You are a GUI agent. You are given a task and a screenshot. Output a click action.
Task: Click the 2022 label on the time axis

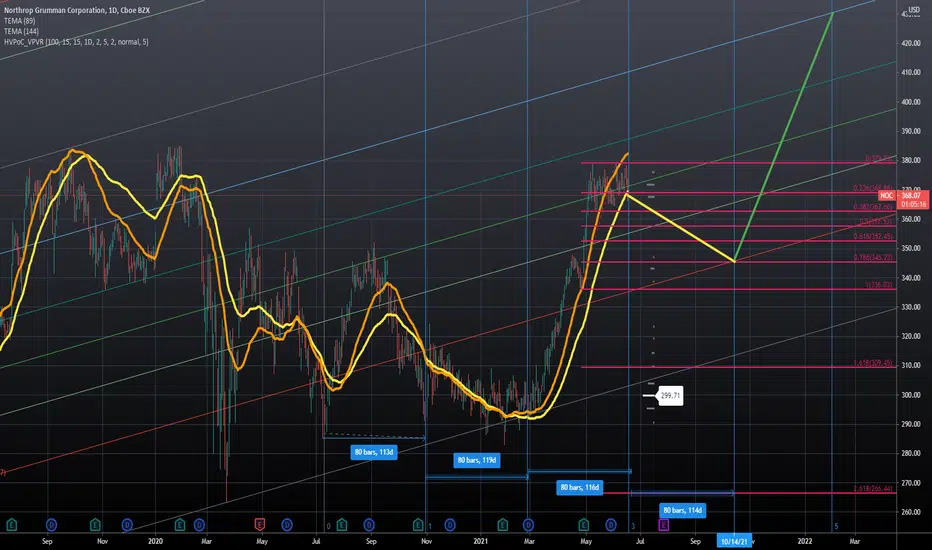tap(804, 542)
